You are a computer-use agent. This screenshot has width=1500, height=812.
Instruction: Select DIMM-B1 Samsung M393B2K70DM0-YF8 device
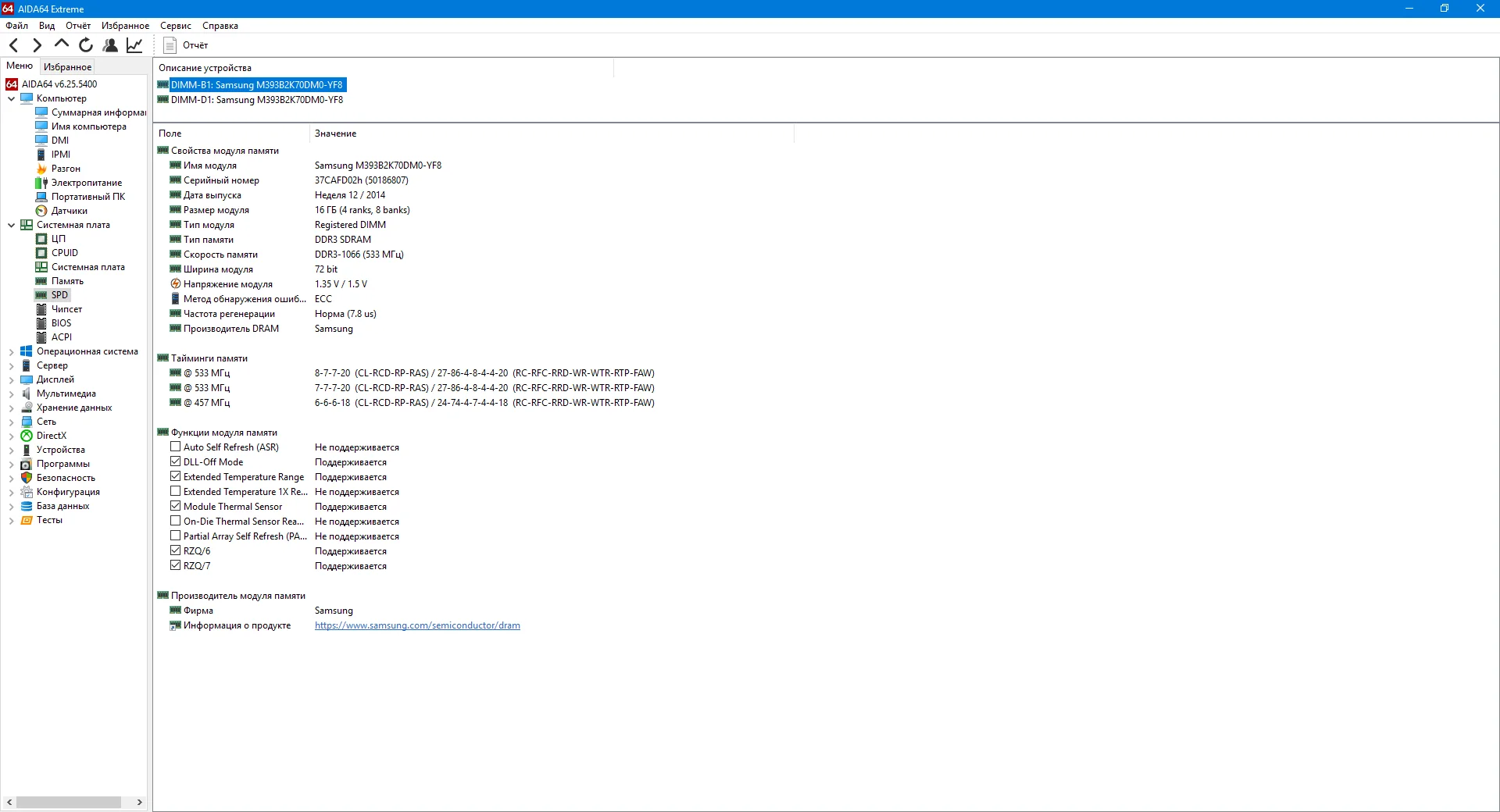point(257,85)
